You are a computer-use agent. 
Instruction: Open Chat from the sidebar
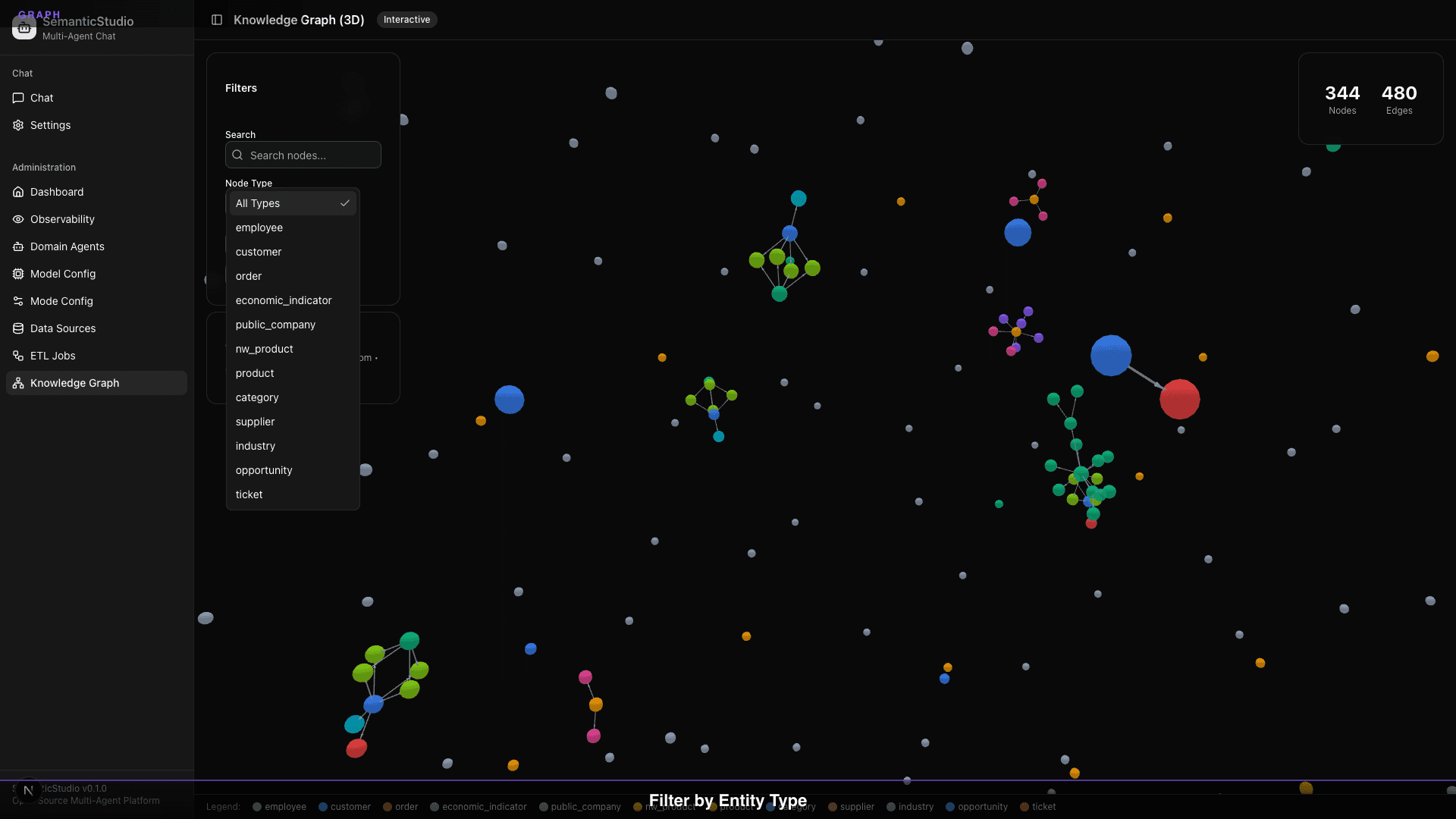coord(96,98)
